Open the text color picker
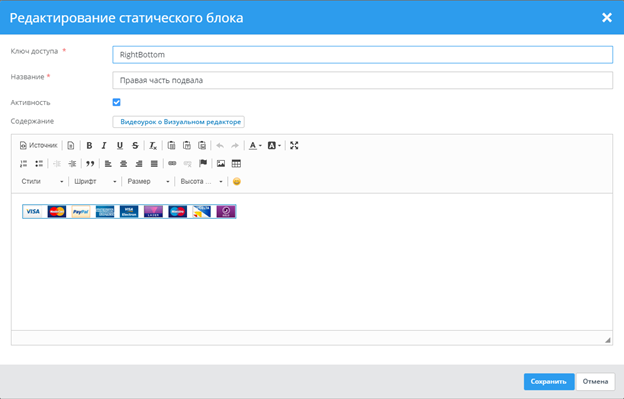Screen dimensions: 624x399 tap(255, 146)
